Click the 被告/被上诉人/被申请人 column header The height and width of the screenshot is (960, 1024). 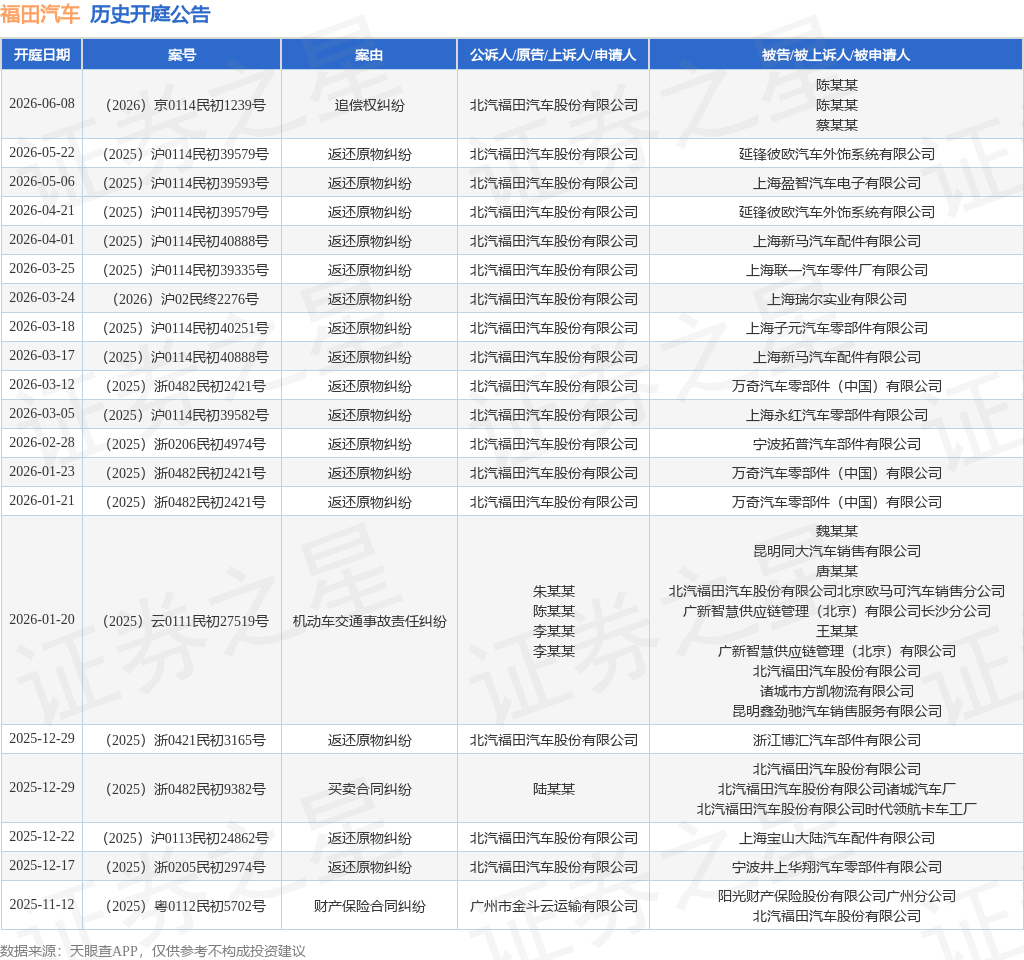(x=836, y=55)
